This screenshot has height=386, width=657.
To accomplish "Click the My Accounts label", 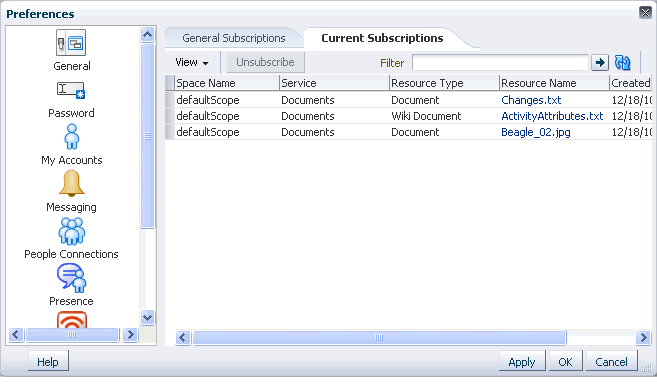I will tap(72, 160).
